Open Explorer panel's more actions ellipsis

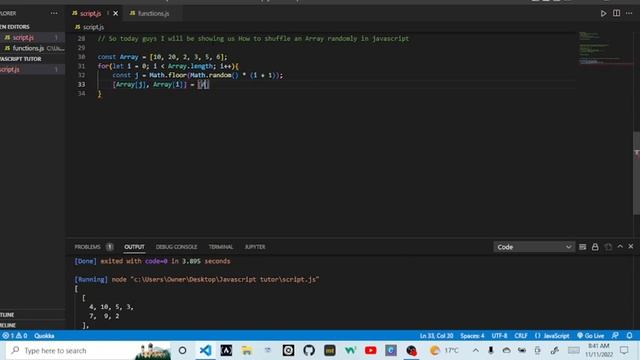tap(54, 13)
